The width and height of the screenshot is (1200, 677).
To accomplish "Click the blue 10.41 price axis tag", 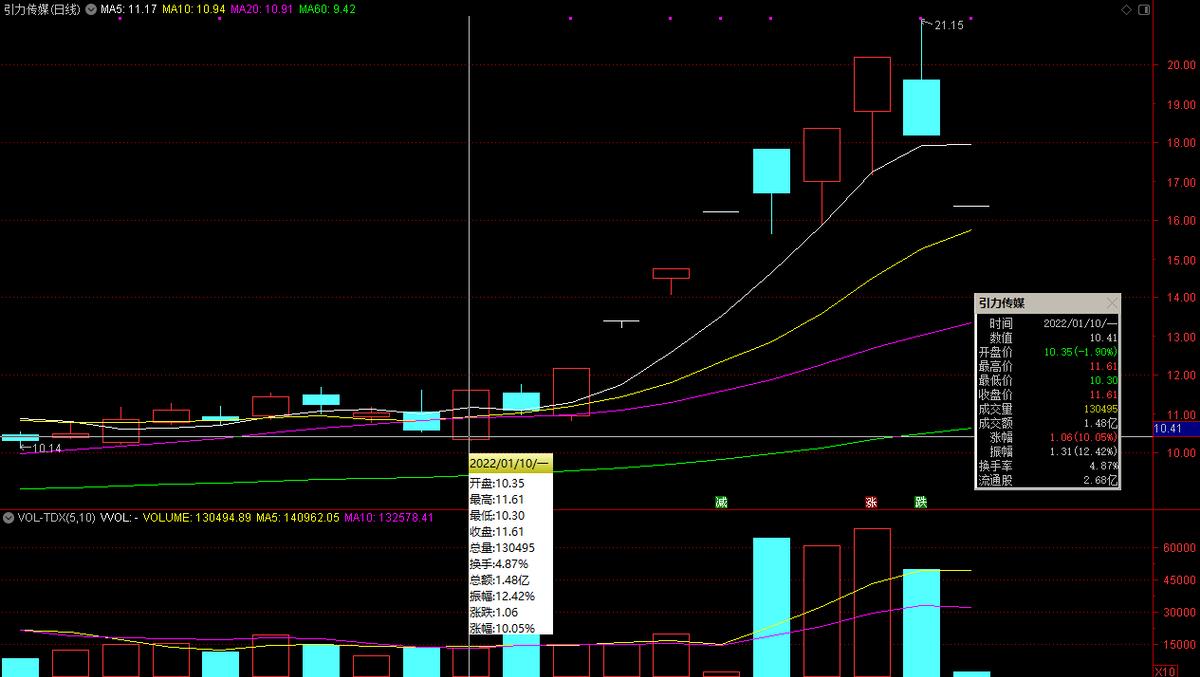I will [x=1168, y=429].
